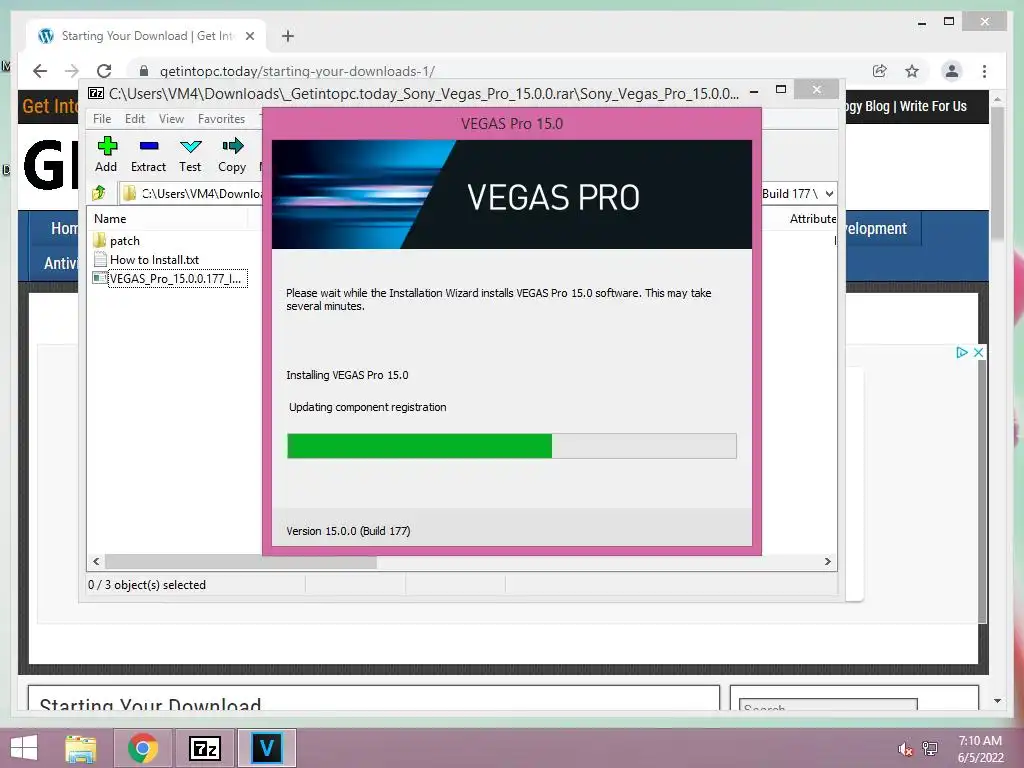Close the Starting Your Download tab
Image resolution: width=1024 pixels, height=768 pixels.
point(249,36)
